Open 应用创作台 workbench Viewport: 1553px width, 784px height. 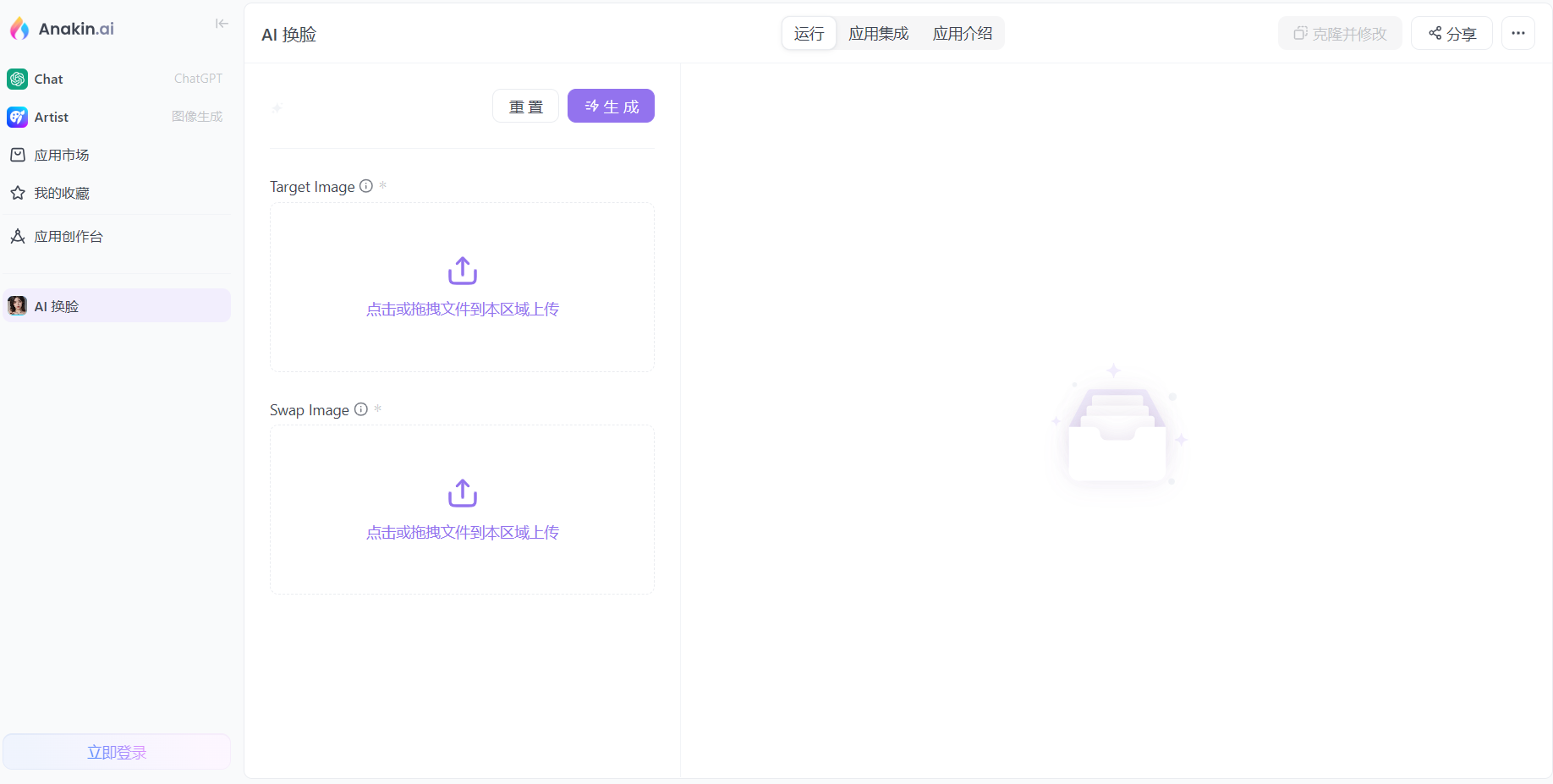(68, 236)
